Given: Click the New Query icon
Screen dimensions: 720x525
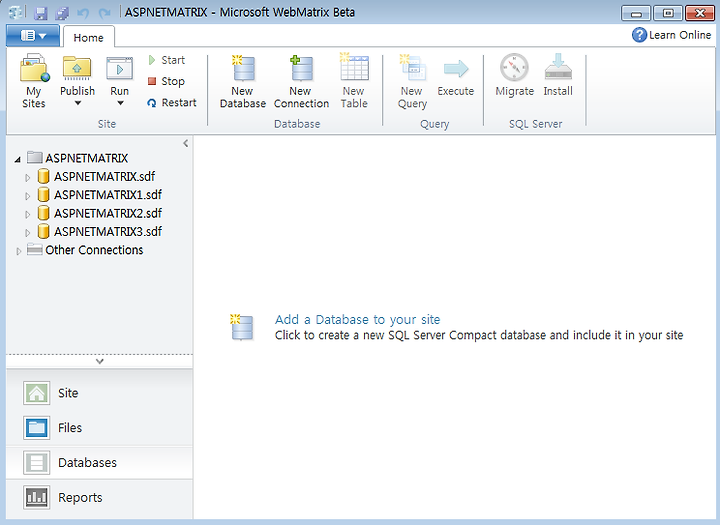Looking at the screenshot, I should tap(412, 68).
